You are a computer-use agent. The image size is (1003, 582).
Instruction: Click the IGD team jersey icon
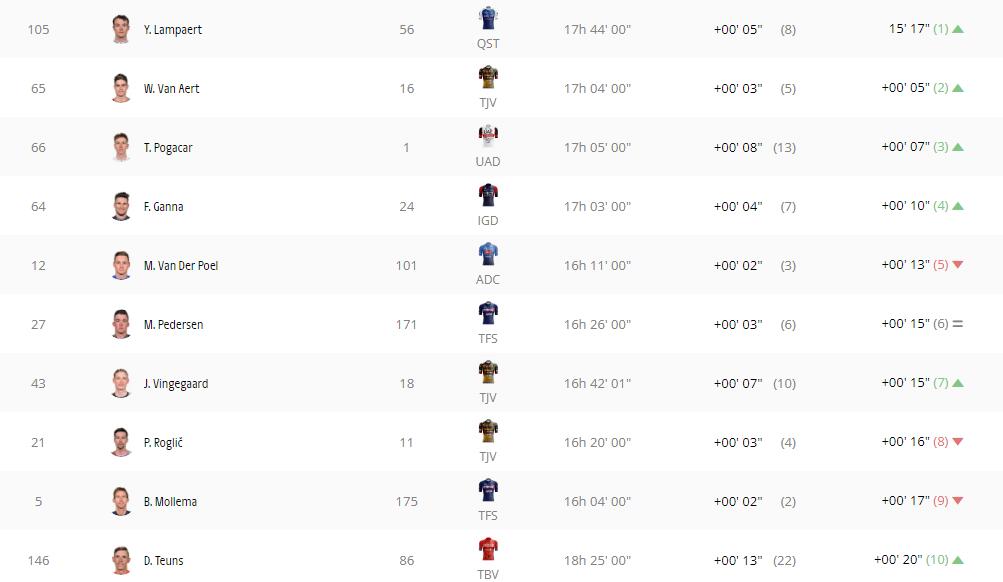[x=488, y=195]
